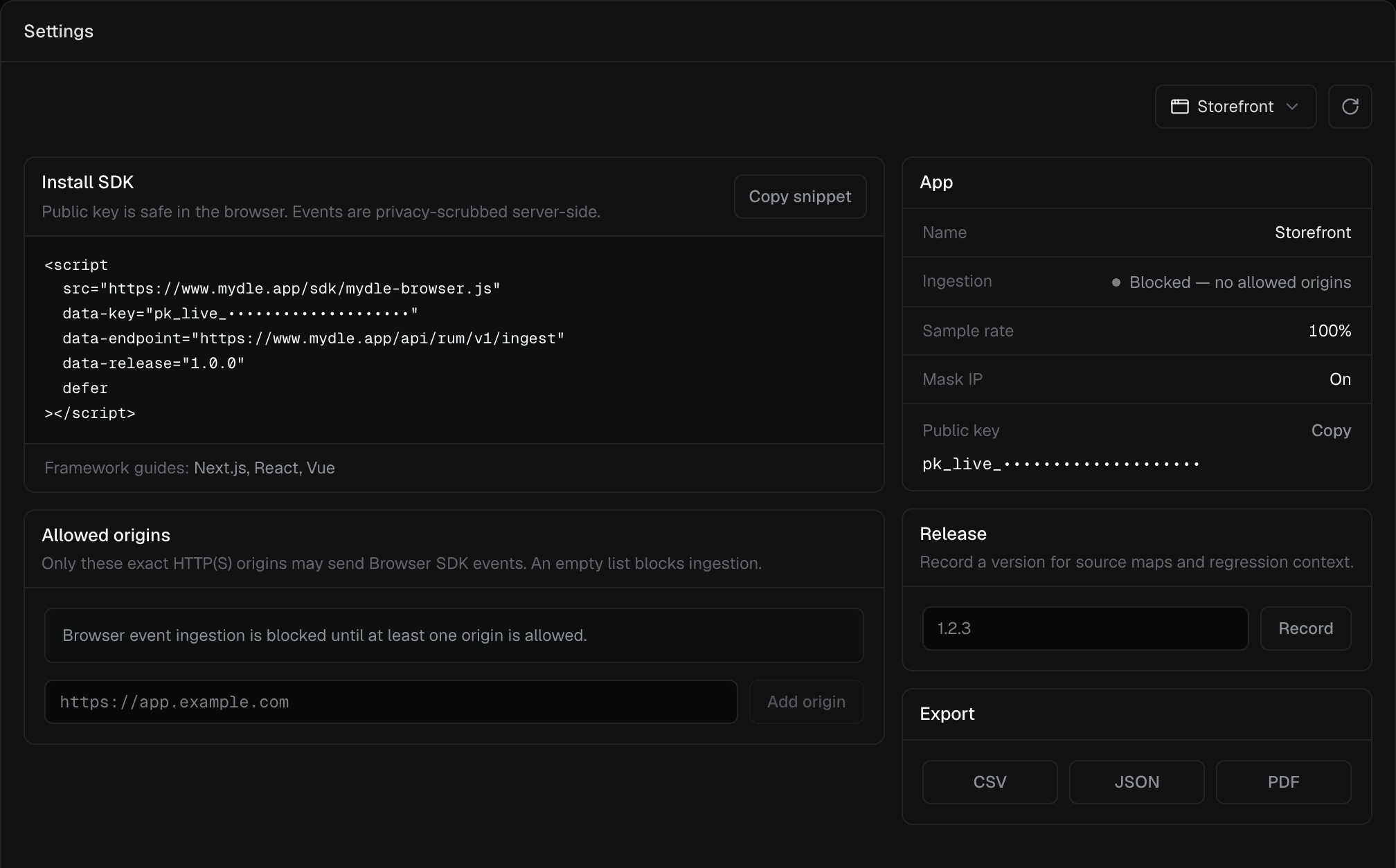Viewport: 1396px width, 868px height.
Task: Click the window icon in Storefront selector
Action: click(1179, 107)
